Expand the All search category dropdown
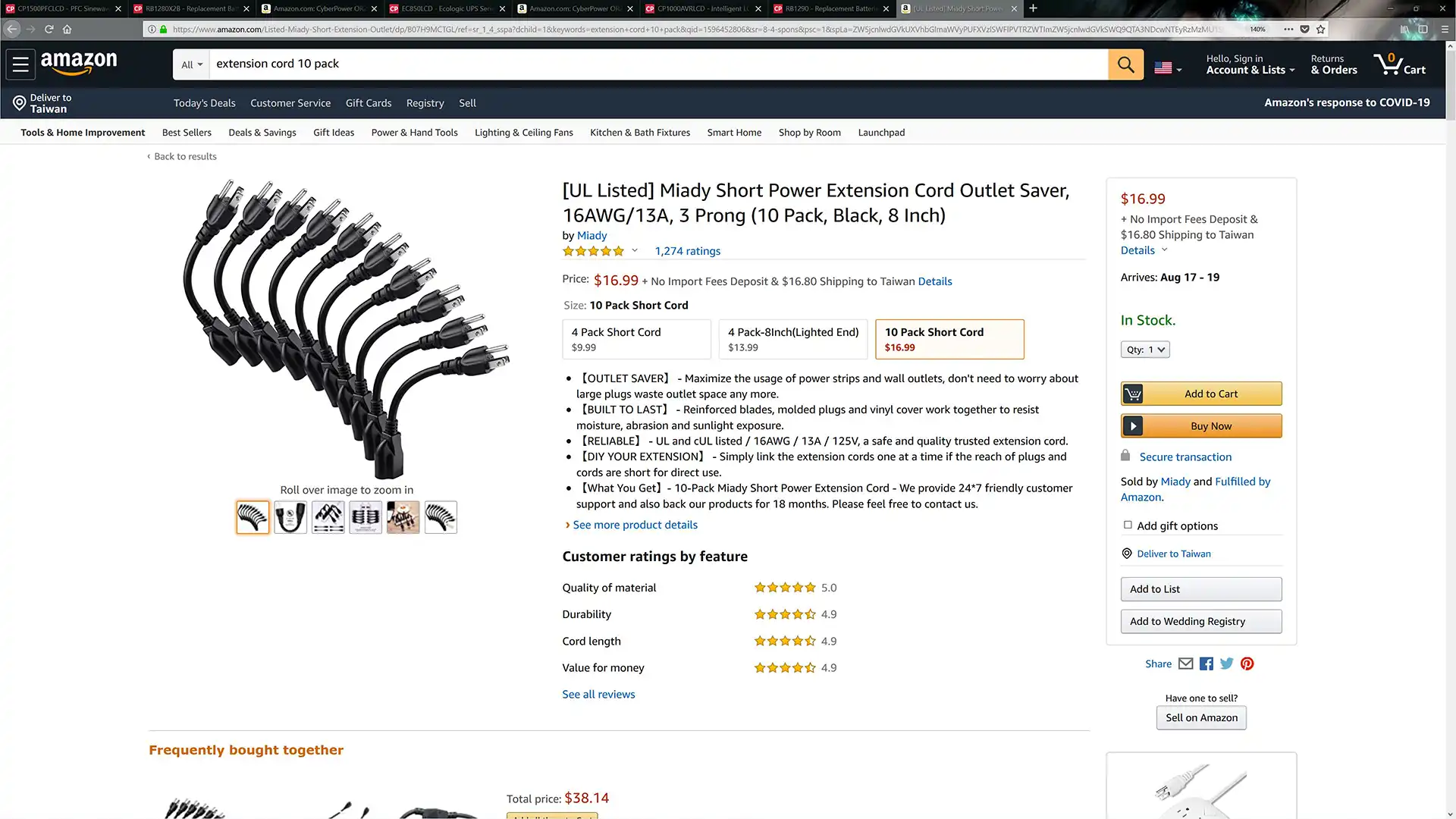The width and height of the screenshot is (1456, 819). 192,64
